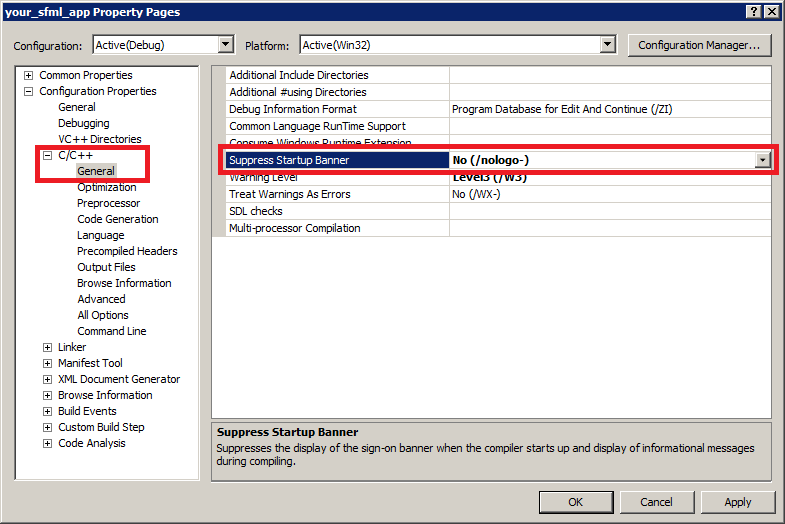The height and width of the screenshot is (524, 785).
Task: Click the Configuration Manager button
Action: 699,45
